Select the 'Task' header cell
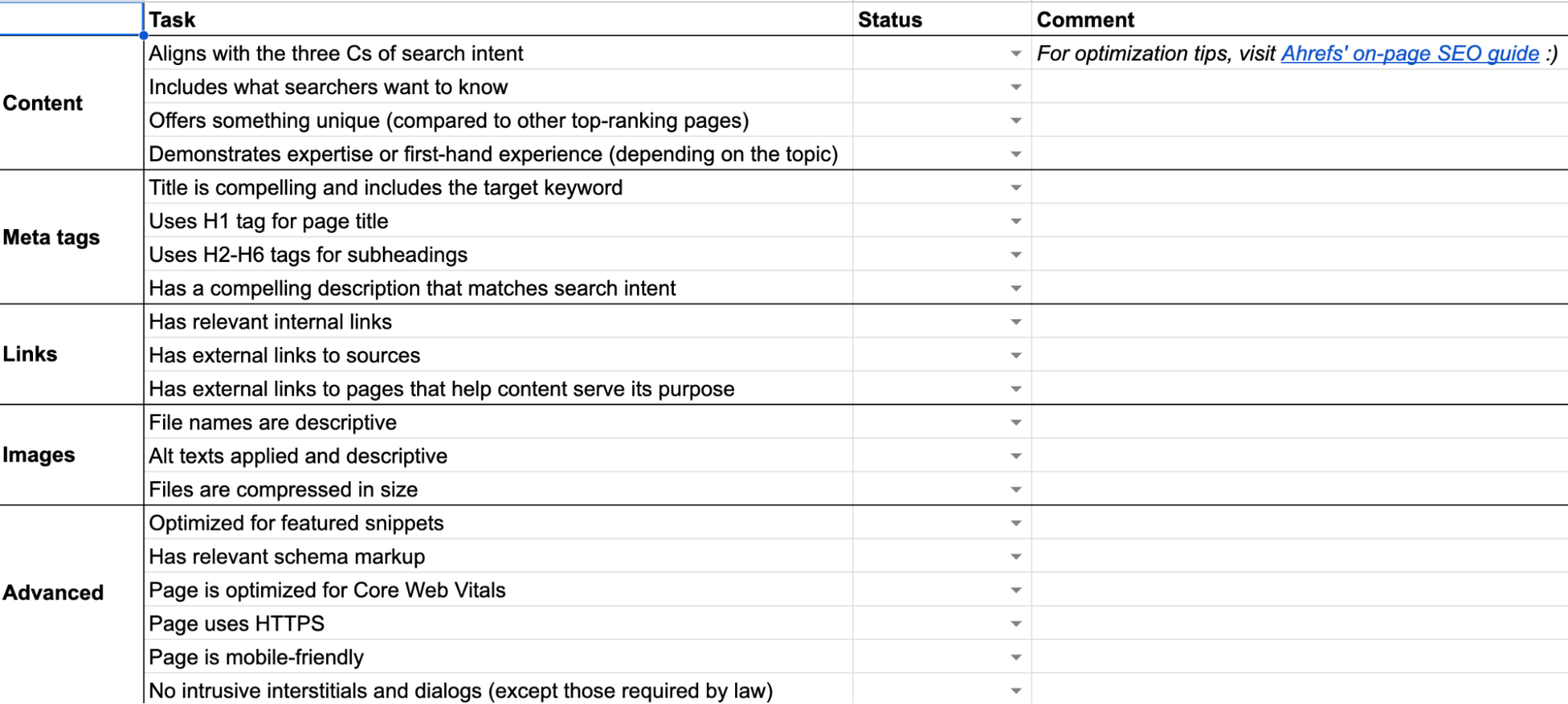 click(x=498, y=20)
